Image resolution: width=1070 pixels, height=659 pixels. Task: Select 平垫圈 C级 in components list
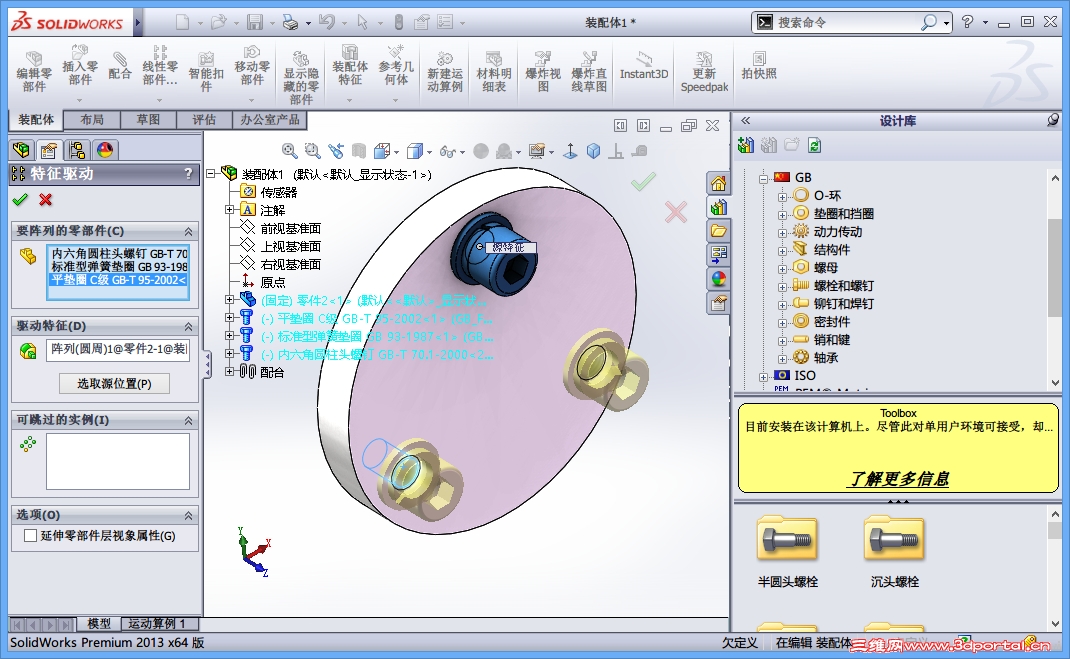[x=118, y=280]
